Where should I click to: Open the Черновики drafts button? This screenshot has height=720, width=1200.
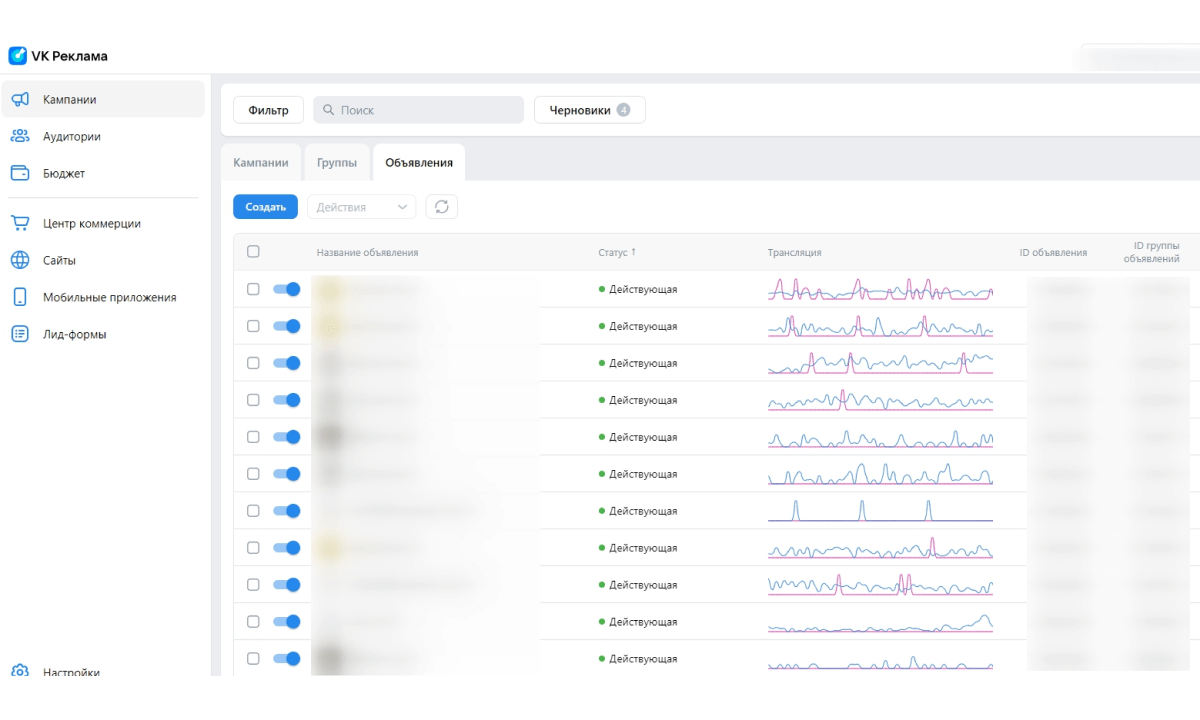(590, 110)
